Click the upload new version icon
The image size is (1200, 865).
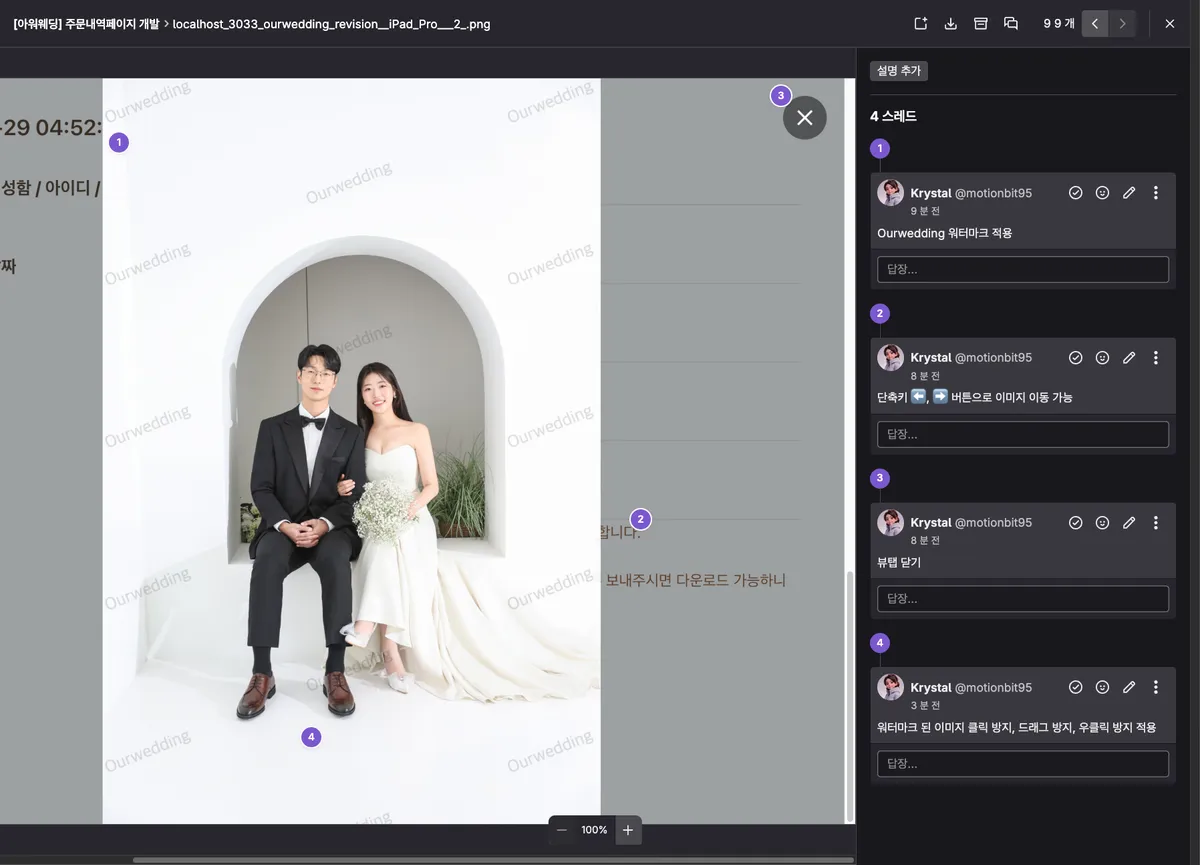921,23
